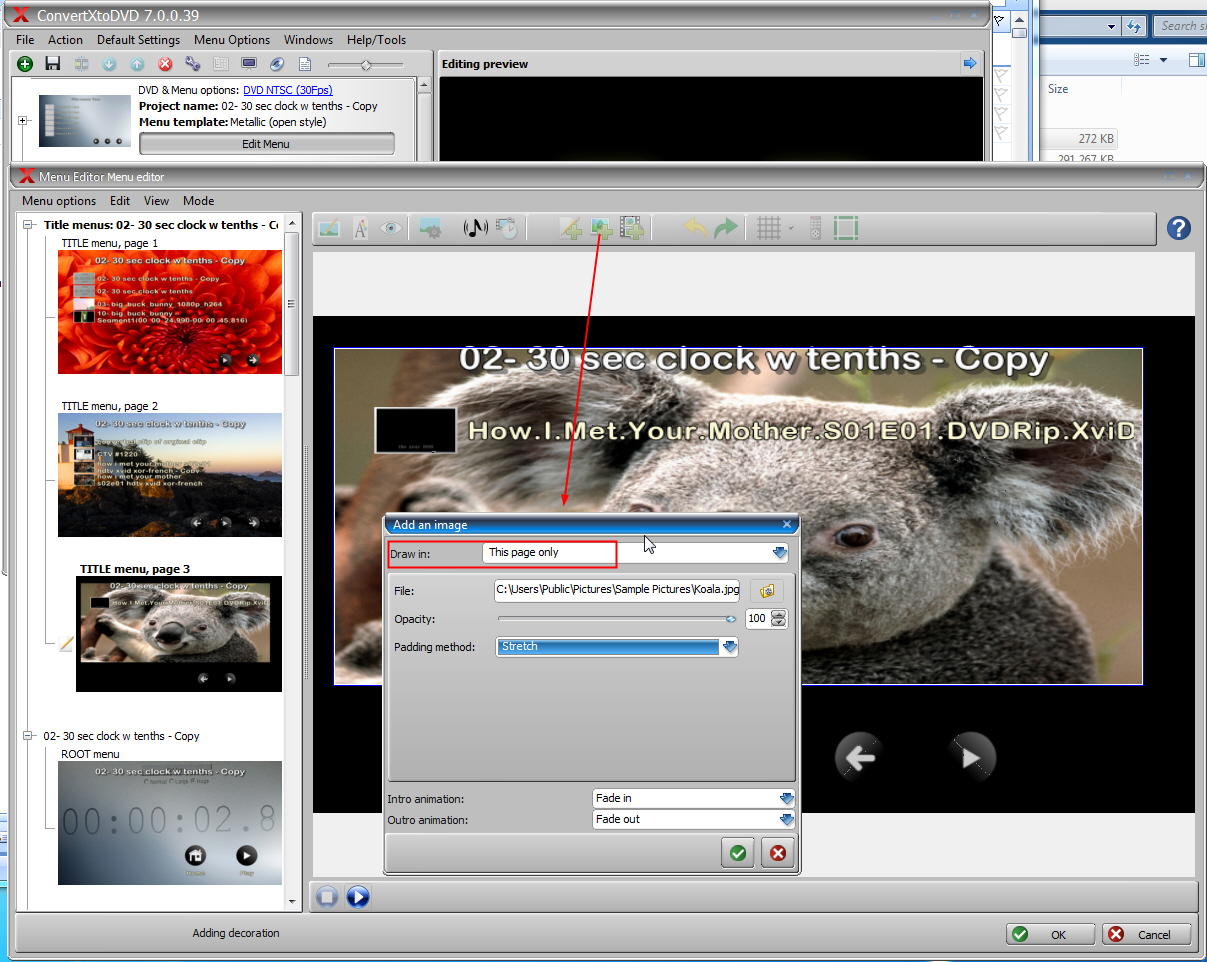
Task: Cancel Add an image with red X button
Action: pos(777,853)
